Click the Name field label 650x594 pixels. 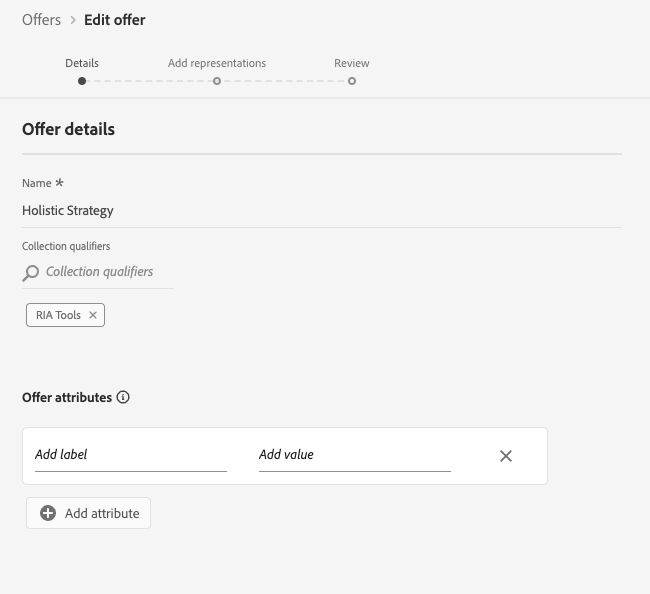click(37, 183)
